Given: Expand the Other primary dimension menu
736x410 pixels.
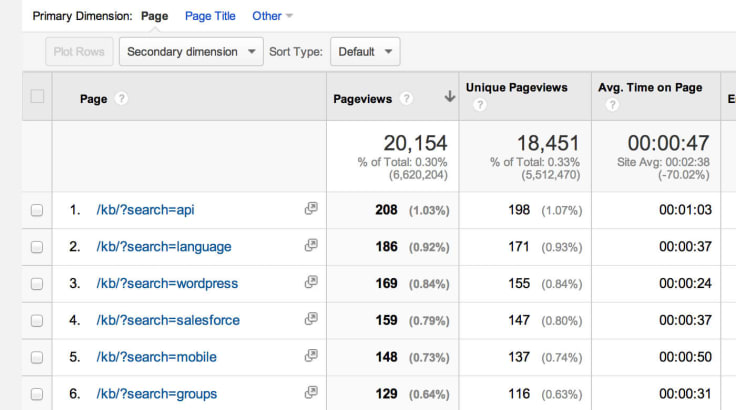Looking at the screenshot, I should [x=272, y=16].
